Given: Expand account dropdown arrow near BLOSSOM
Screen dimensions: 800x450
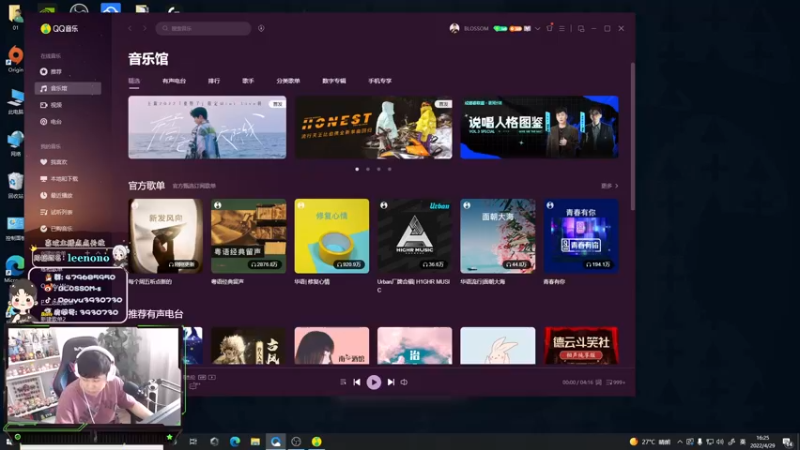Looking at the screenshot, I should (x=537, y=29).
